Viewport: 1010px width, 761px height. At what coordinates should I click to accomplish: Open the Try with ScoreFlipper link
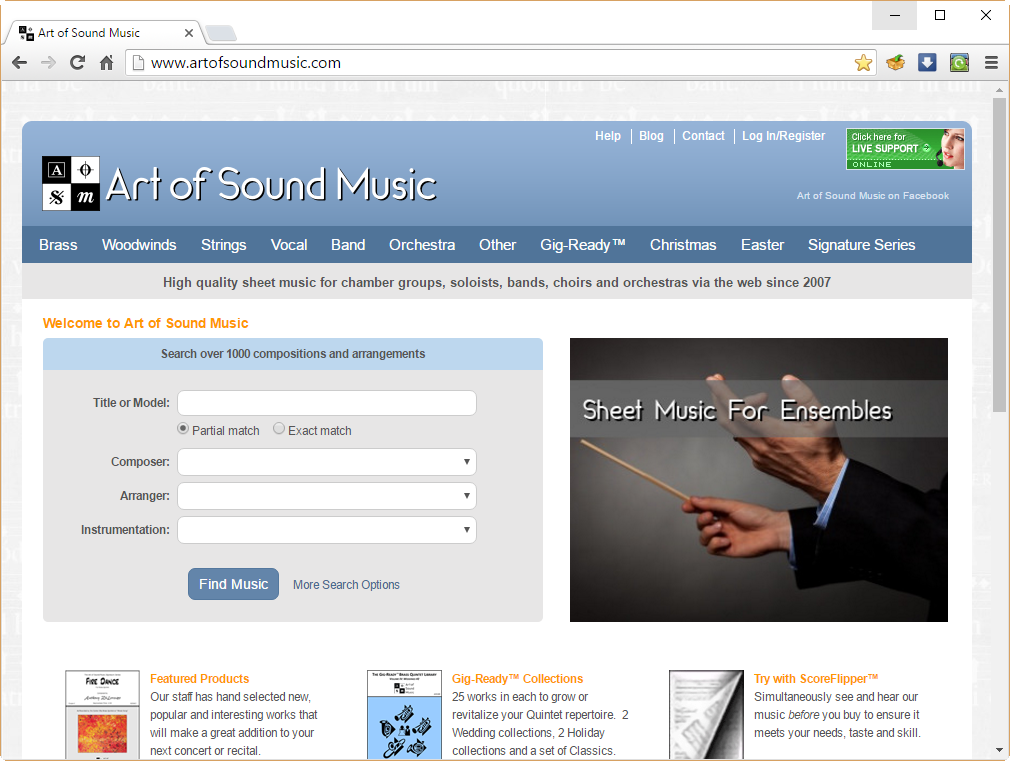pyautogui.click(x=816, y=679)
